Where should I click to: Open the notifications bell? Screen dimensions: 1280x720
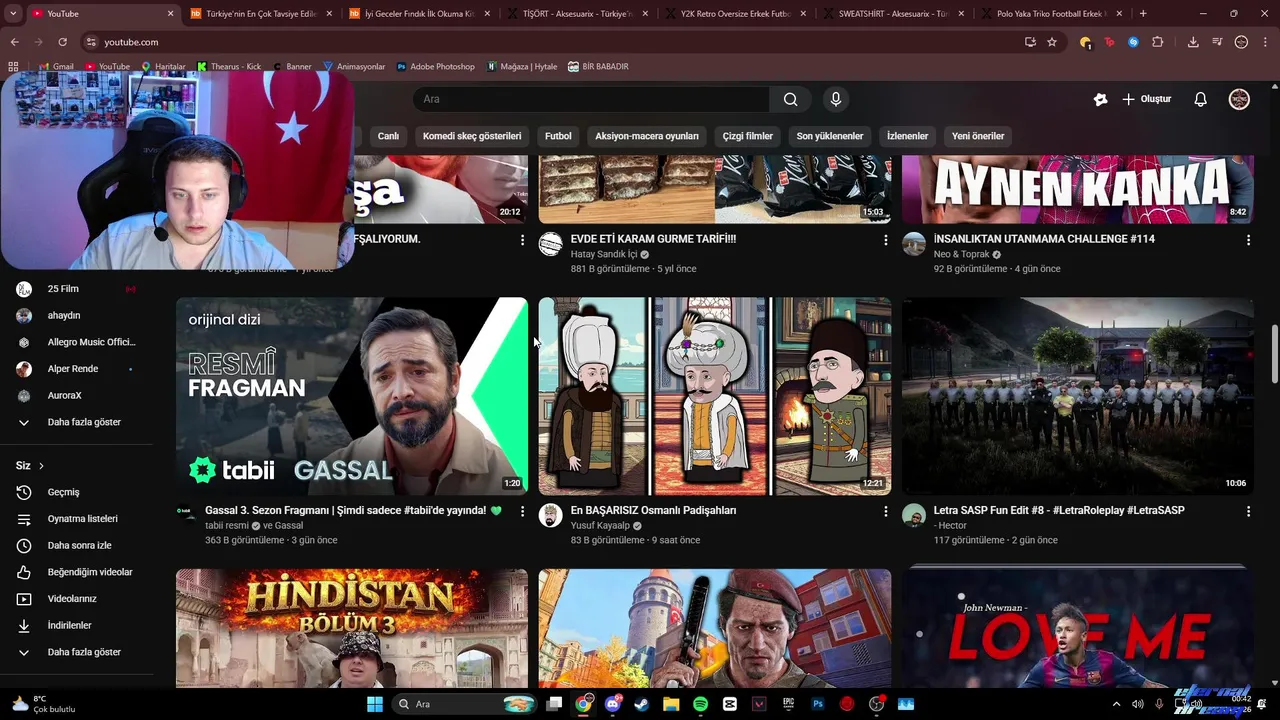click(1200, 99)
